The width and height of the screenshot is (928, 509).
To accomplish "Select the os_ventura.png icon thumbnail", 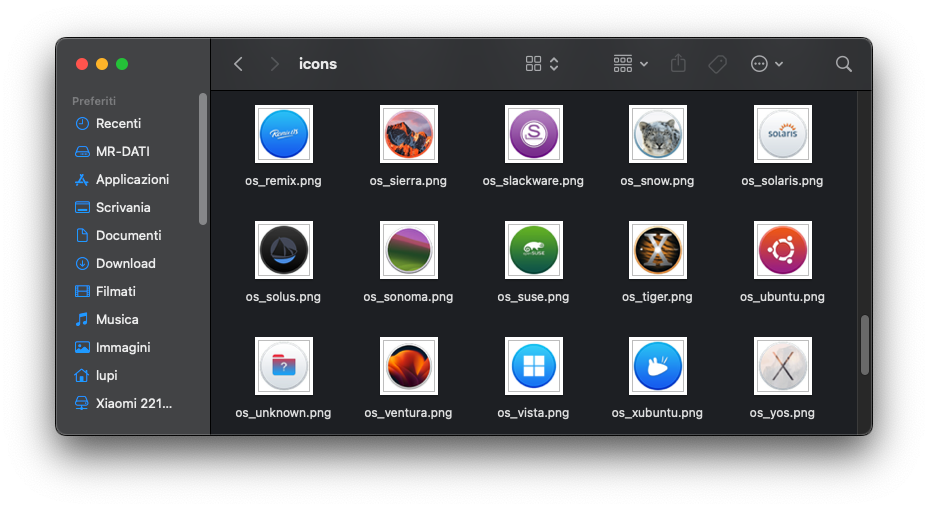I will click(x=408, y=366).
